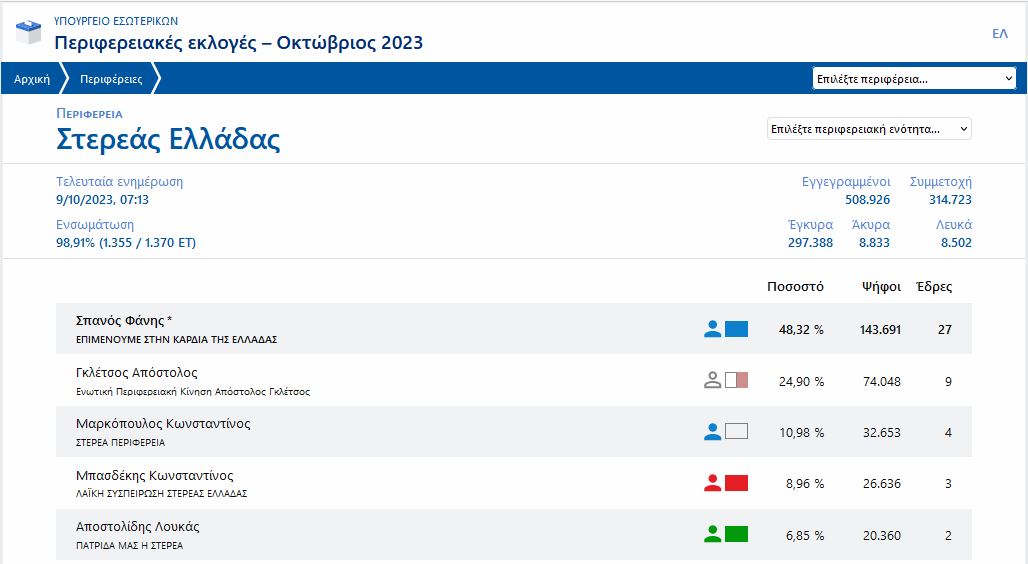Click person icon in Σπανός Φάνης row
Viewport: 1028px width, 564px height.
coord(712,329)
